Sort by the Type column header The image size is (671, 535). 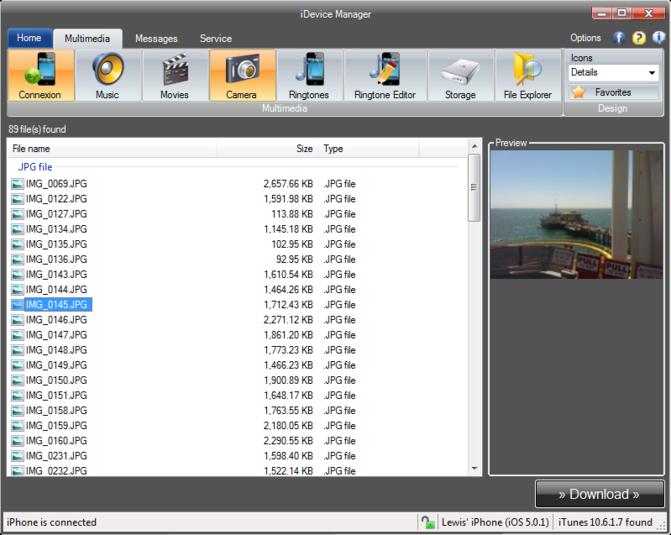pos(368,149)
